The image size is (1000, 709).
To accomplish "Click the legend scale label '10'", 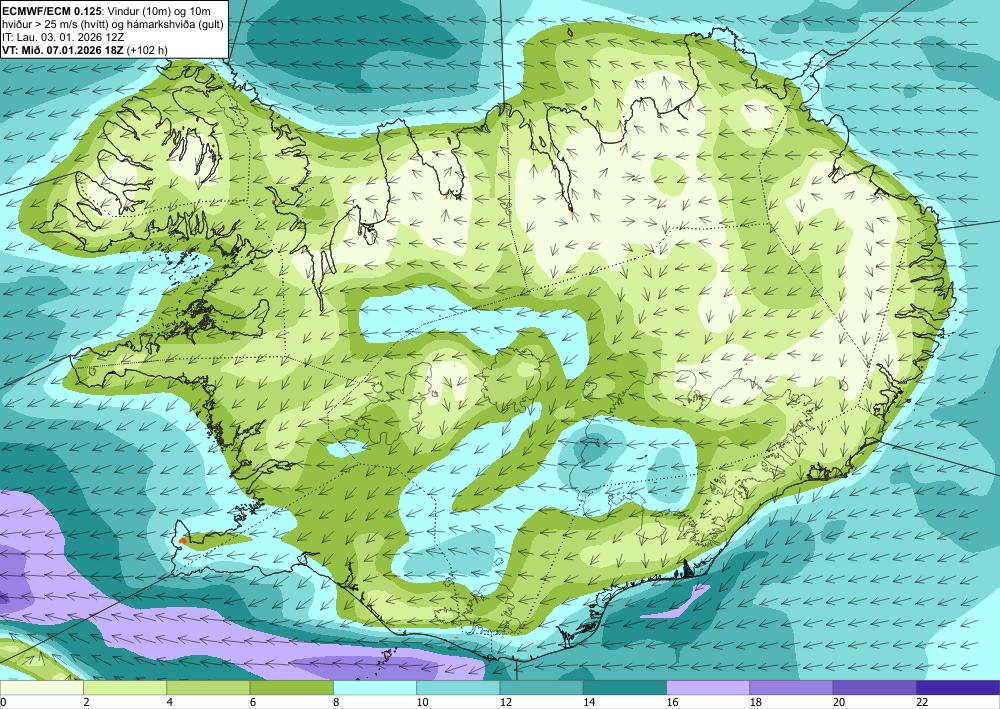I will 422,702.
